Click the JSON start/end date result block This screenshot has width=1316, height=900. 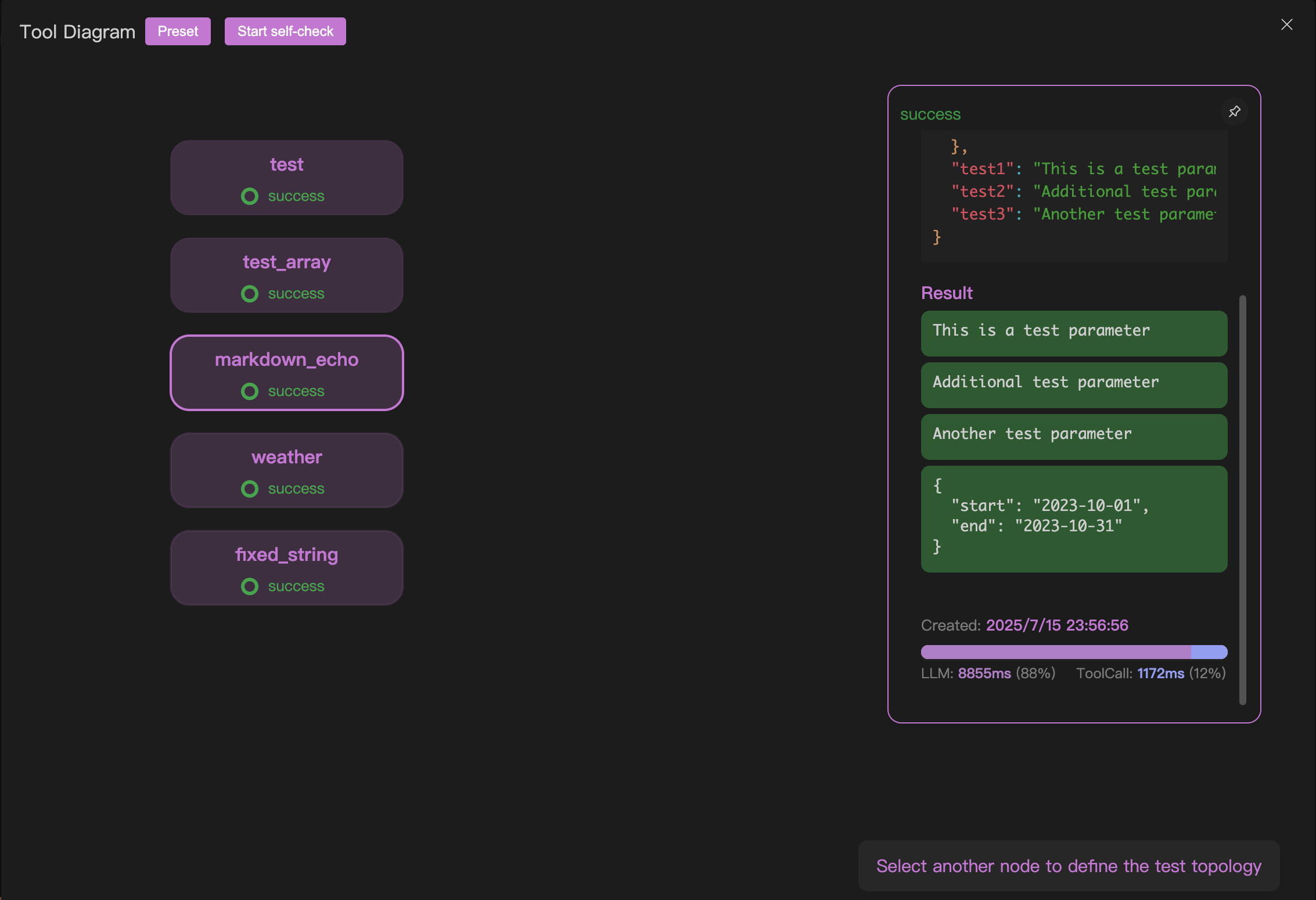pyautogui.click(x=1073, y=518)
